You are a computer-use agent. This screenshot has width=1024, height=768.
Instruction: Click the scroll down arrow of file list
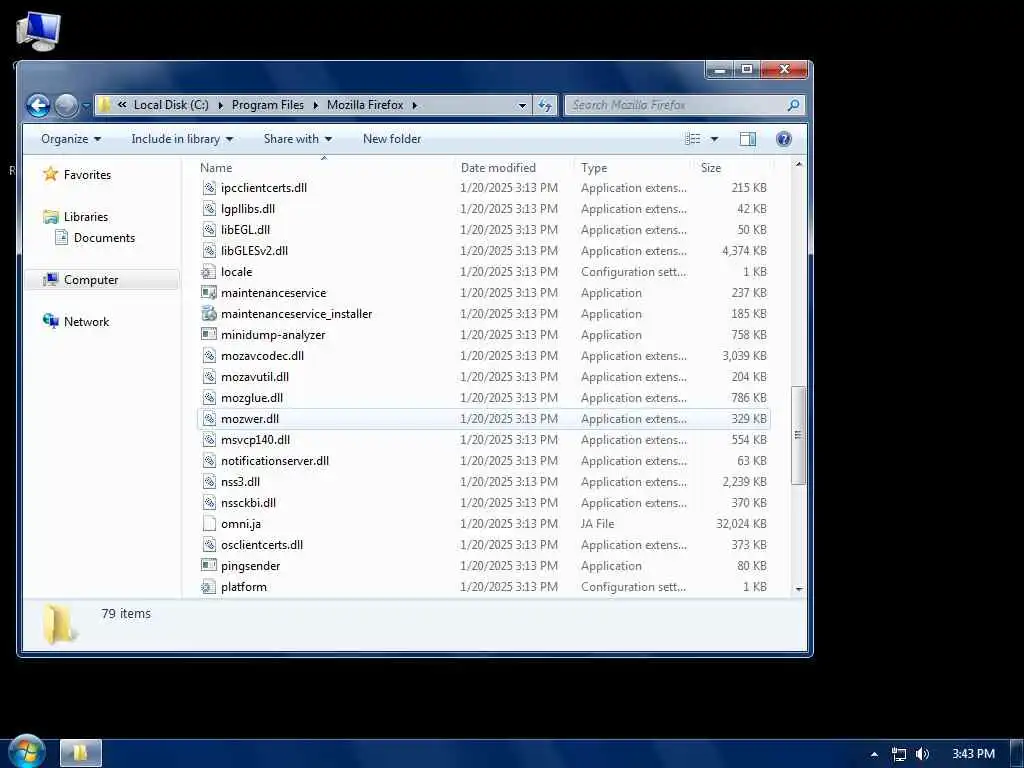click(x=799, y=589)
